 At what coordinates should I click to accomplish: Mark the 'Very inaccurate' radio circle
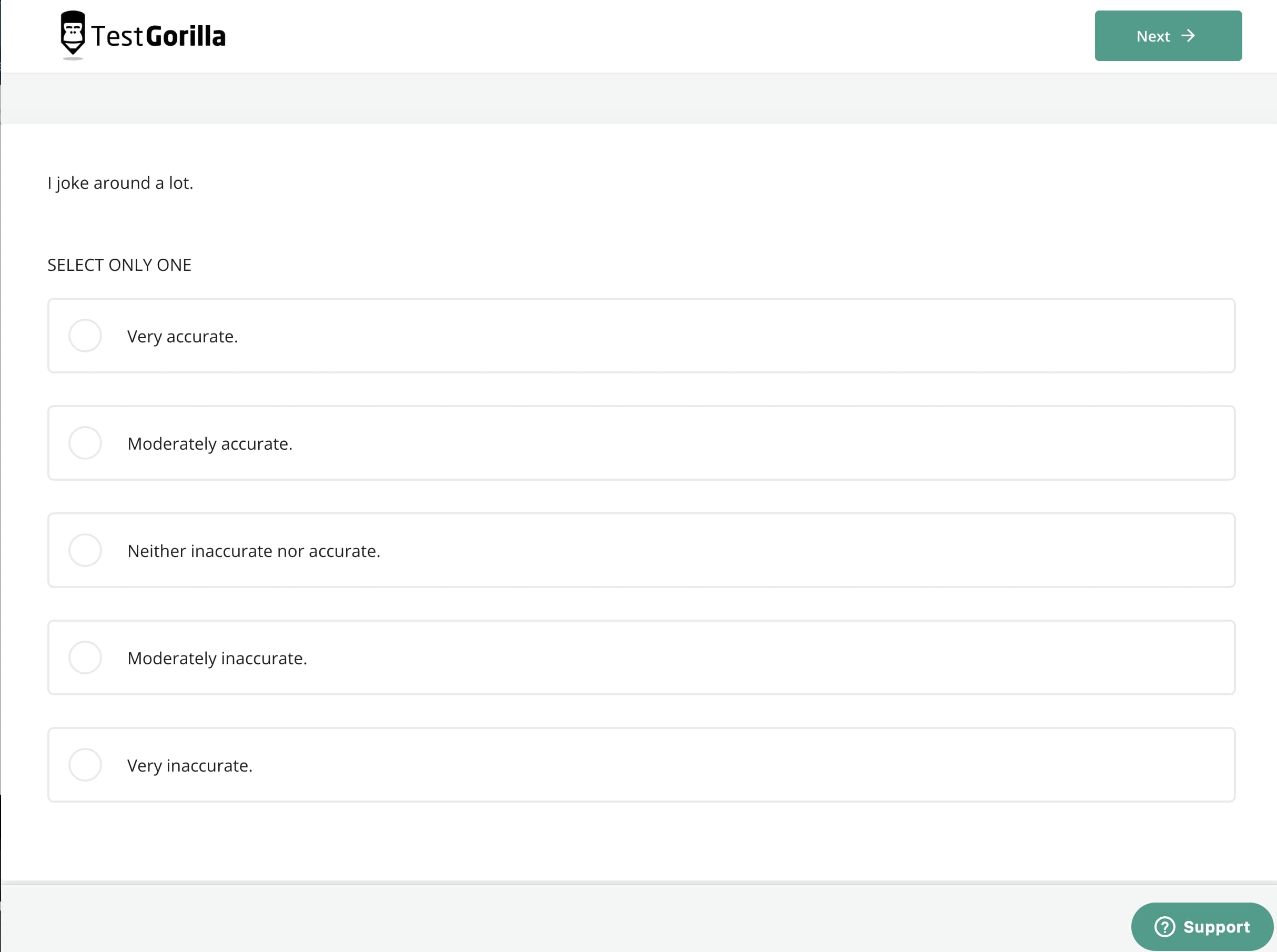(x=85, y=764)
